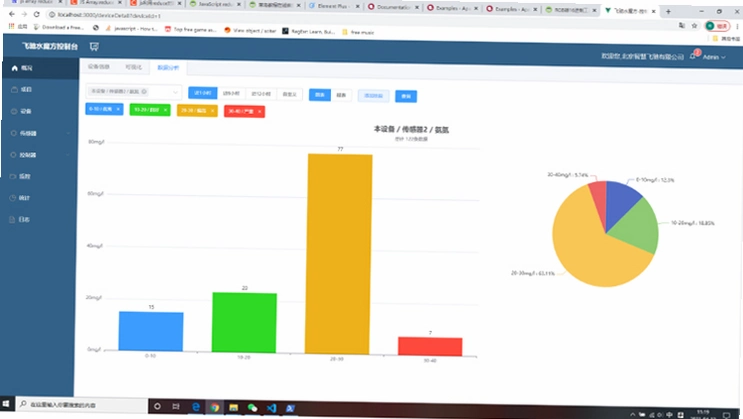743x419 pixels.
Task: Remove the orange 20-30 segment tag
Action: coord(213,111)
